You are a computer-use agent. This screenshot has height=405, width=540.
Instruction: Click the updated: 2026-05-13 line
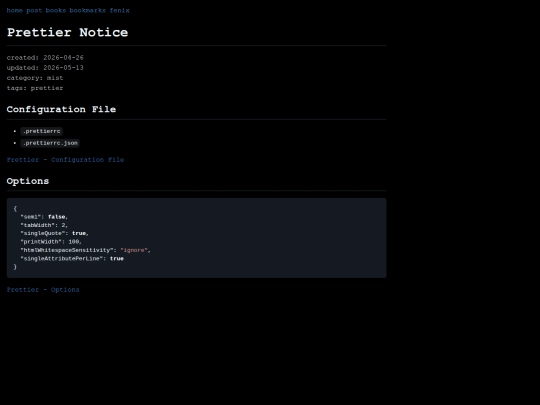pyautogui.click(x=45, y=68)
